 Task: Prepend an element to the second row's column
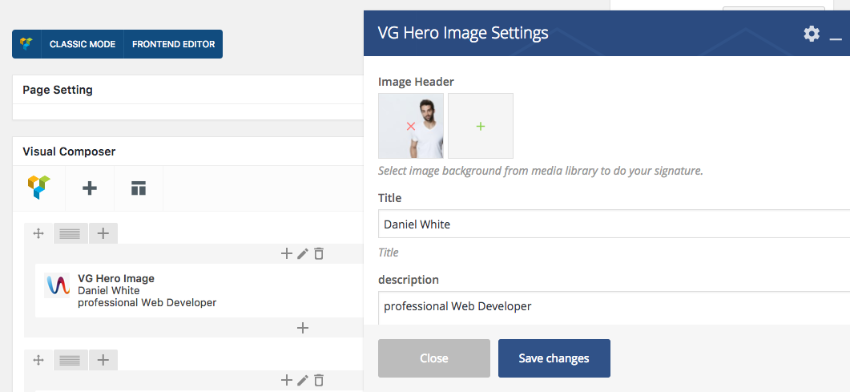[286, 380]
